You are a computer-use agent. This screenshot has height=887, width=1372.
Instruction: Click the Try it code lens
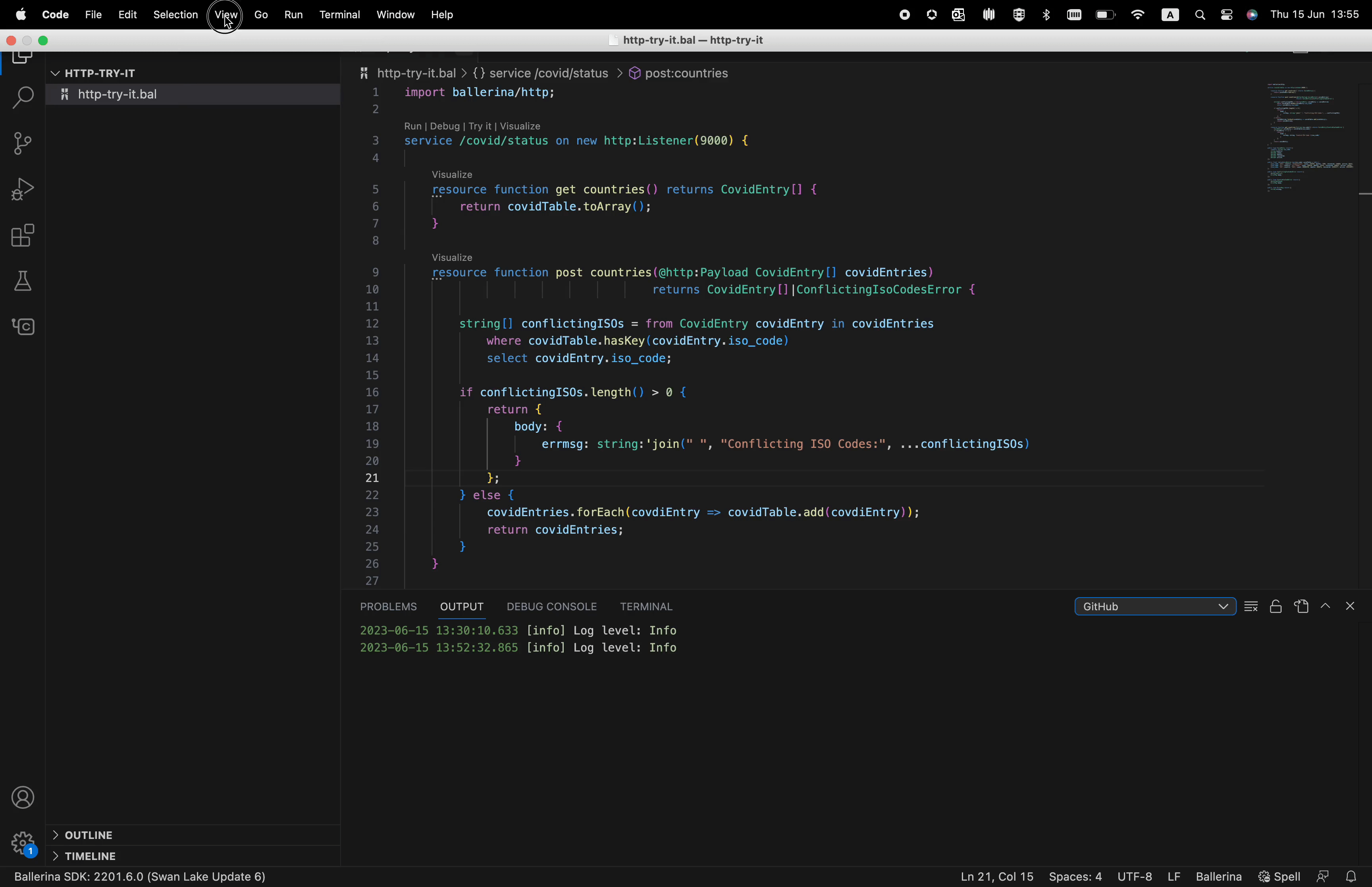click(x=480, y=126)
